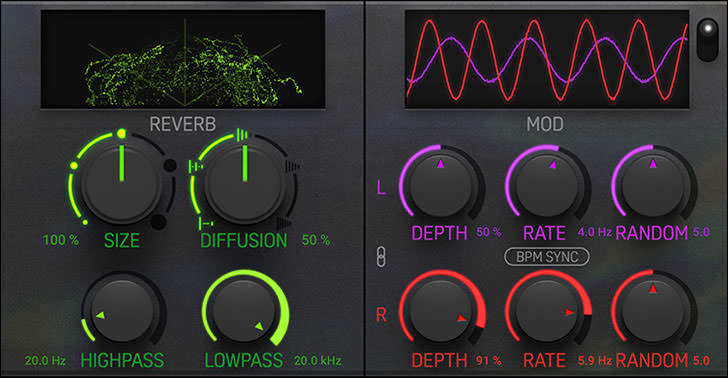728x378 pixels.
Task: Click the reverb particle visualizer display
Action: click(x=183, y=59)
